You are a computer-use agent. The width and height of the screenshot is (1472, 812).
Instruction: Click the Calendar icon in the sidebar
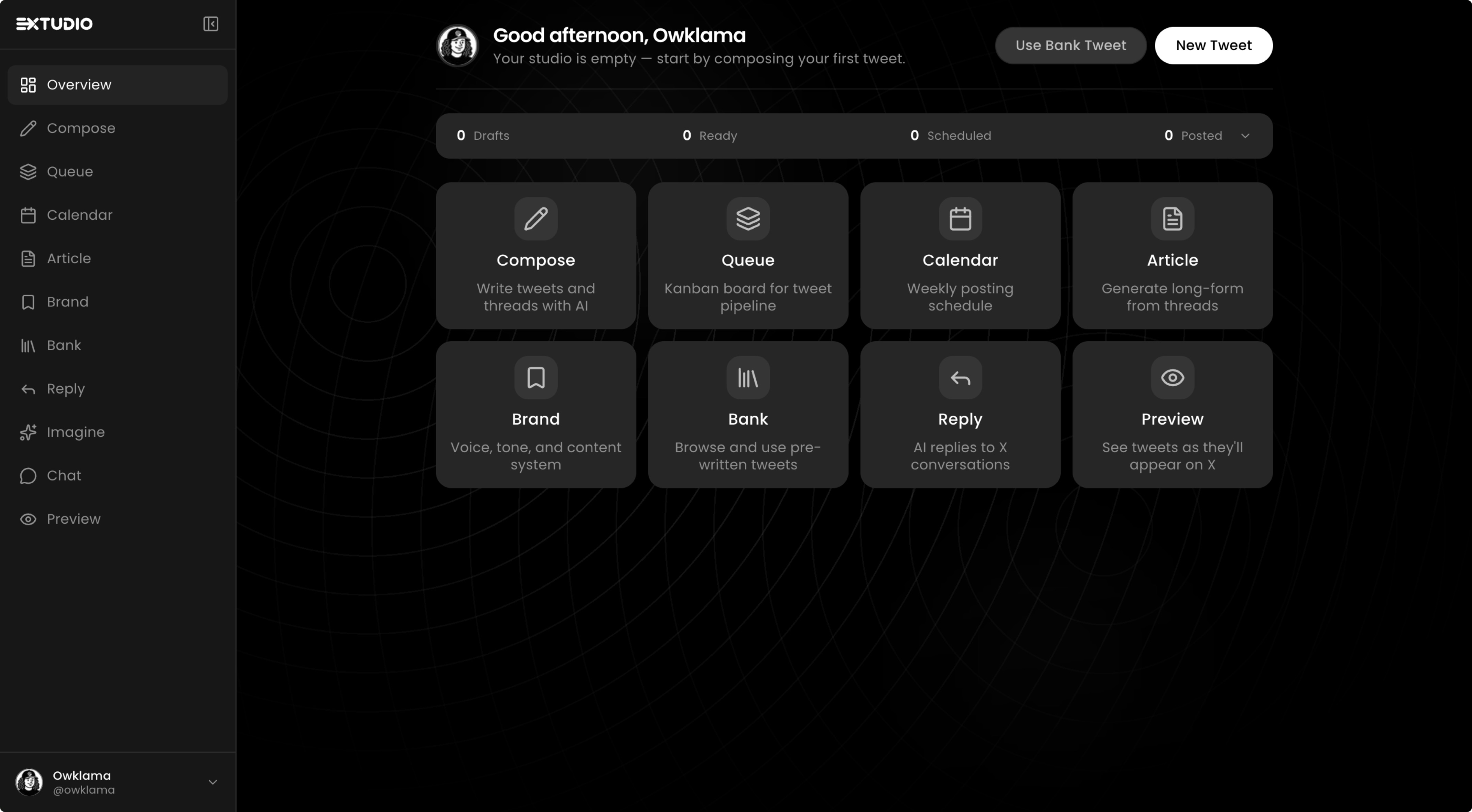pos(28,215)
